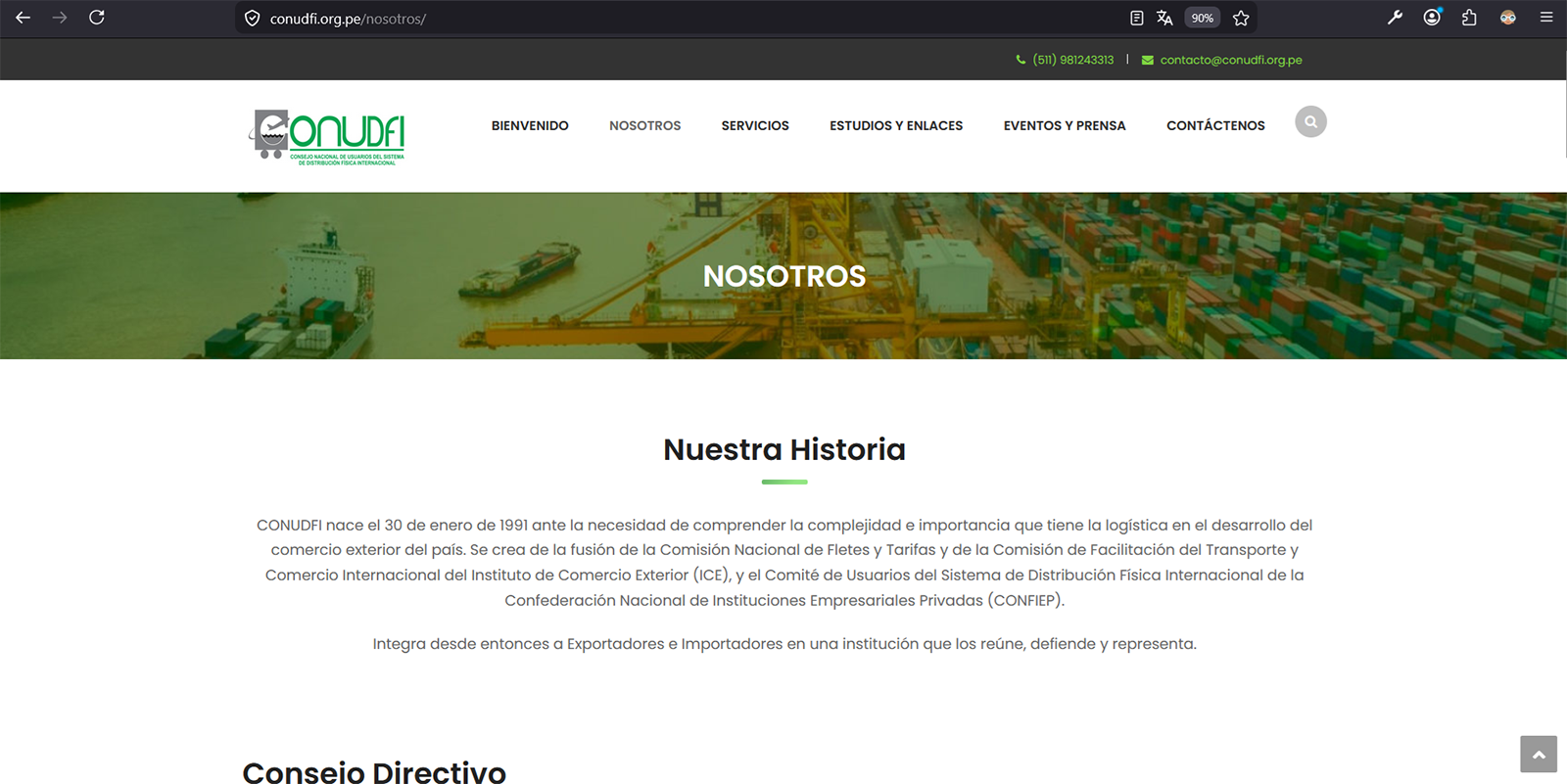This screenshot has width=1567, height=784.
Task: Click the round search magnifier button
Action: point(1310,121)
